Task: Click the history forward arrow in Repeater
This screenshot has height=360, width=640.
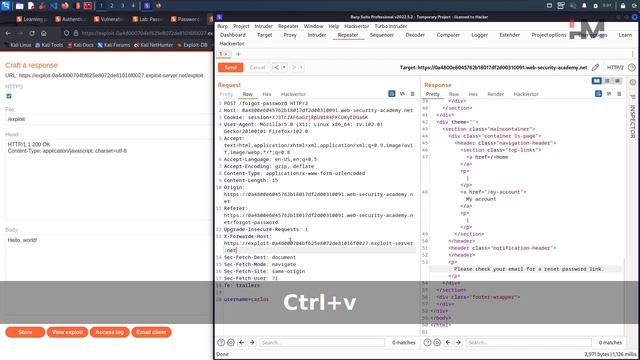Action: coord(294,68)
